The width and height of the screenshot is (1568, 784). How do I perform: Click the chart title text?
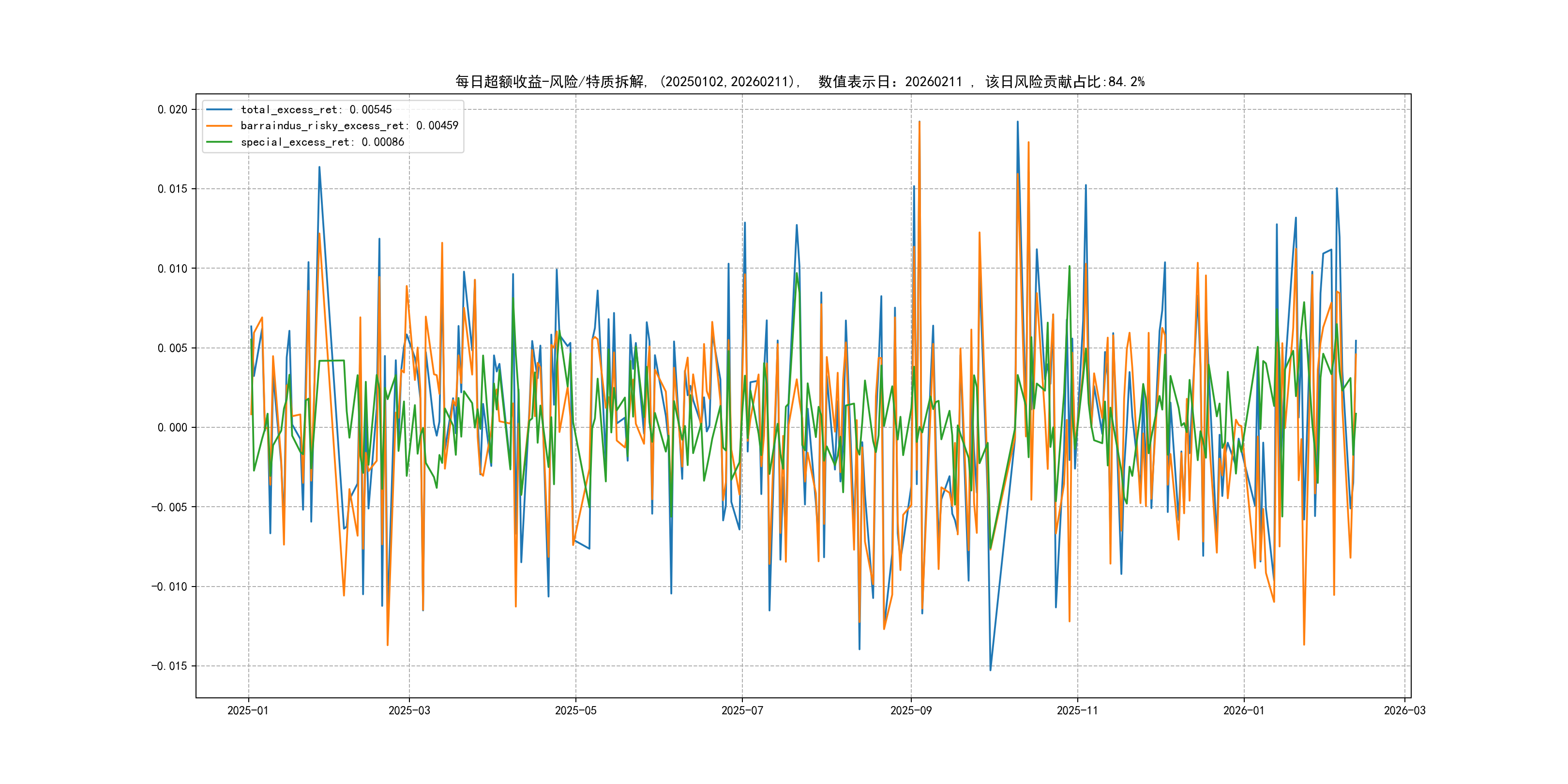[x=800, y=82]
